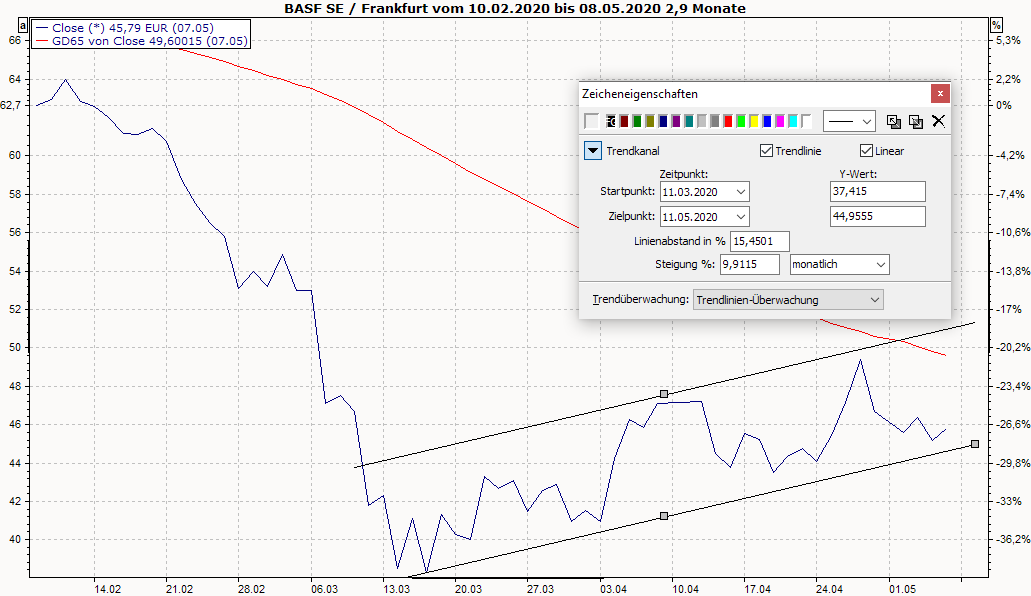This screenshot has width=1031, height=596.
Task: Click the GD65 von Close legend entry
Action: [136, 41]
